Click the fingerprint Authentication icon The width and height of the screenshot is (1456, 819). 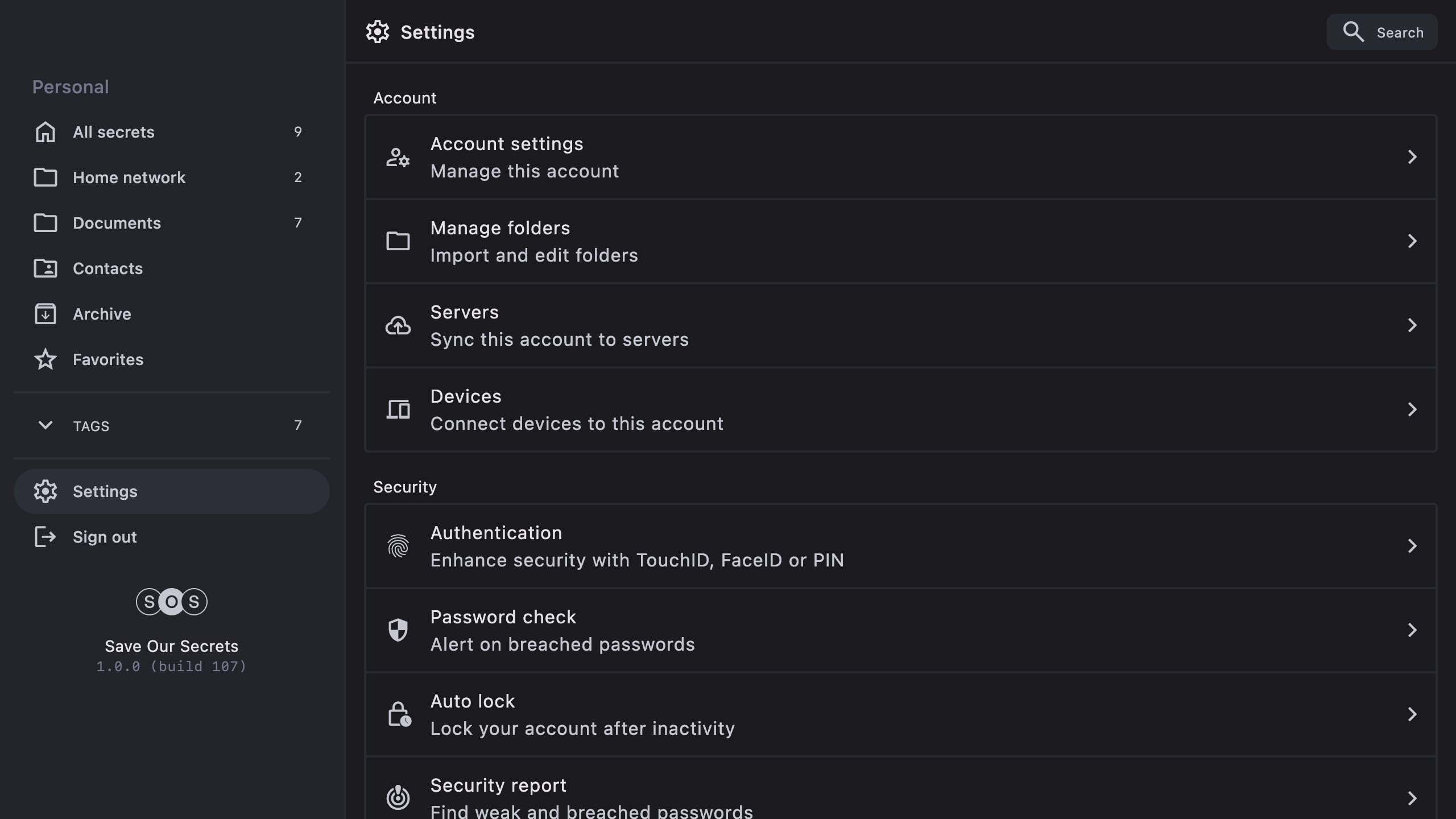[398, 546]
